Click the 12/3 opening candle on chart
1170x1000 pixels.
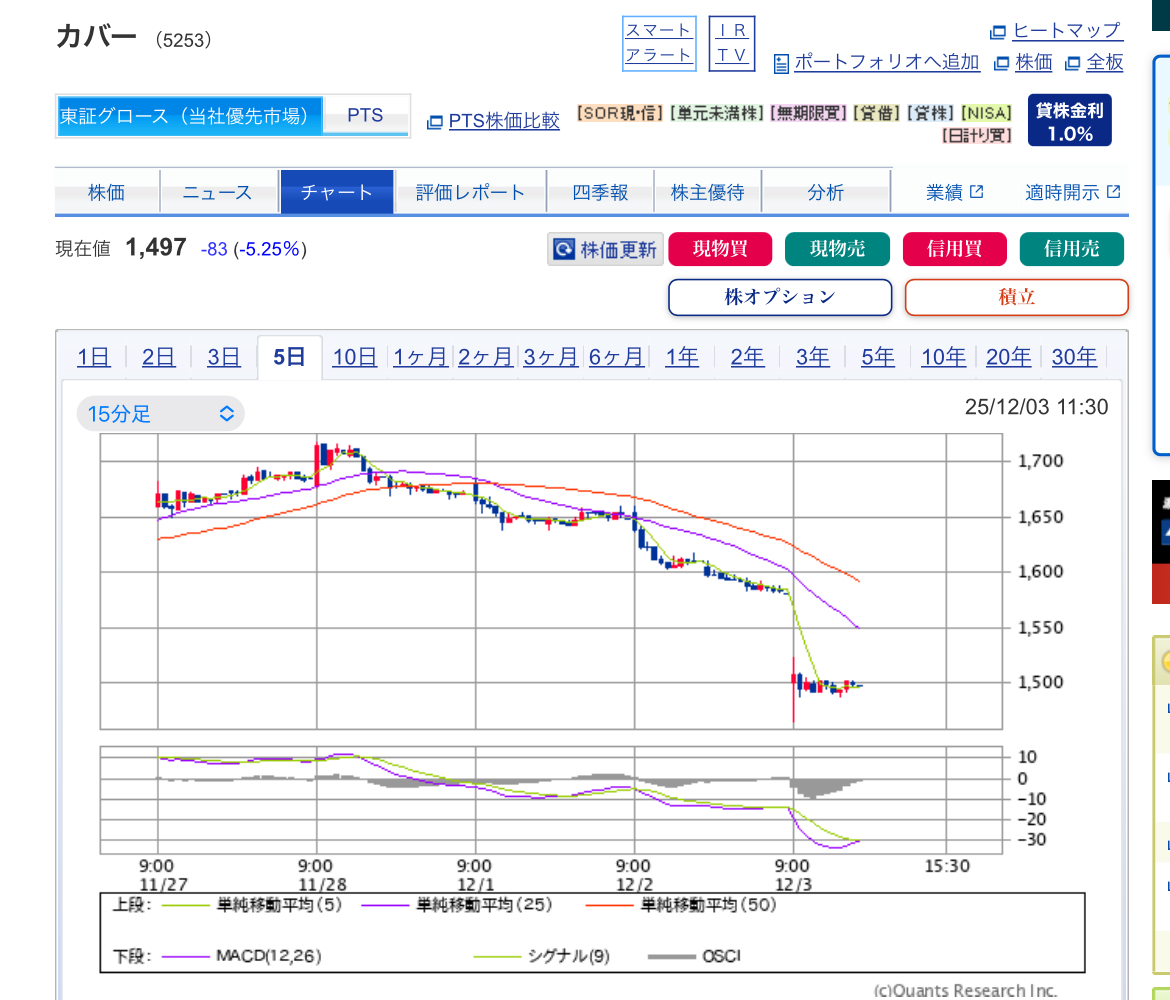(x=794, y=690)
